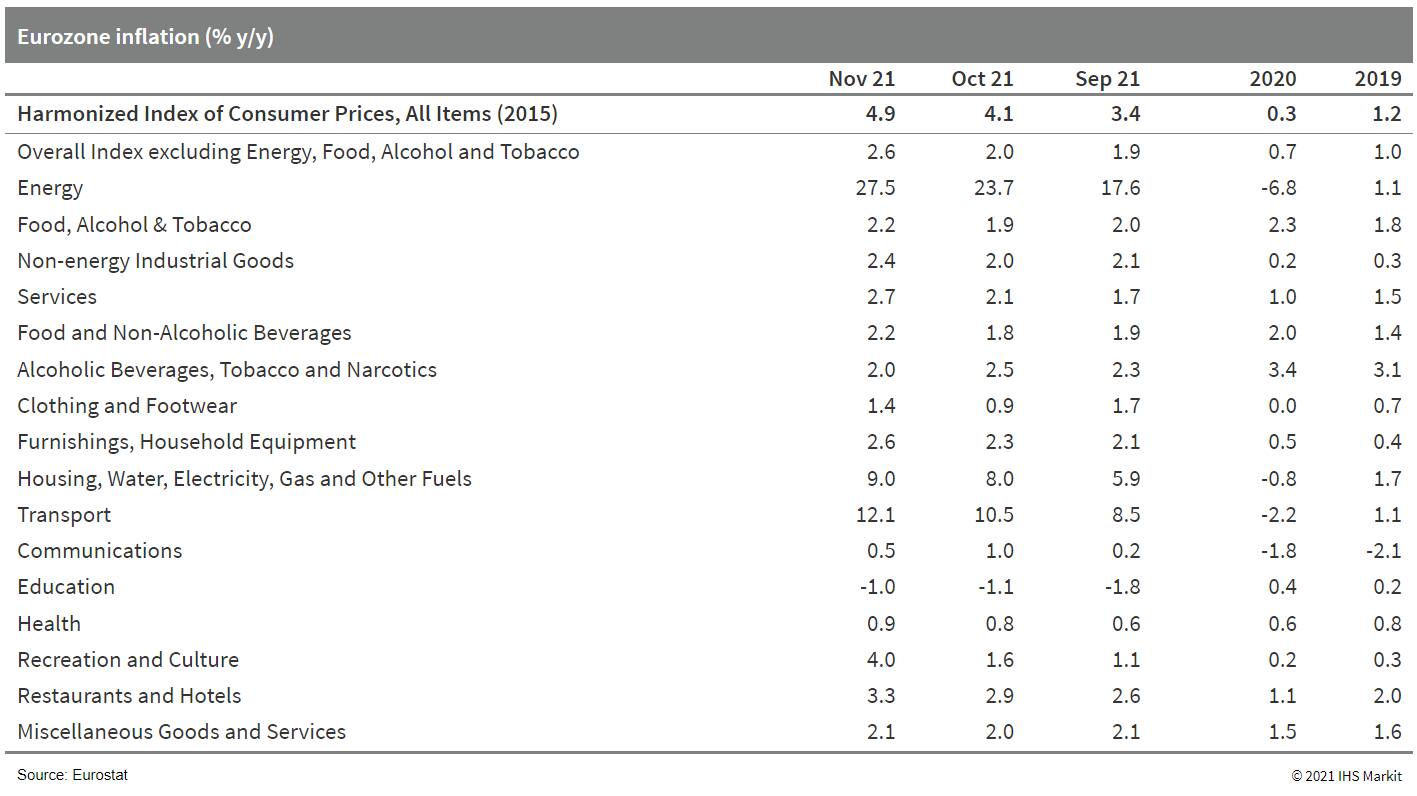Click the Education row label
Screen dimensions: 1417x796
pos(66,587)
